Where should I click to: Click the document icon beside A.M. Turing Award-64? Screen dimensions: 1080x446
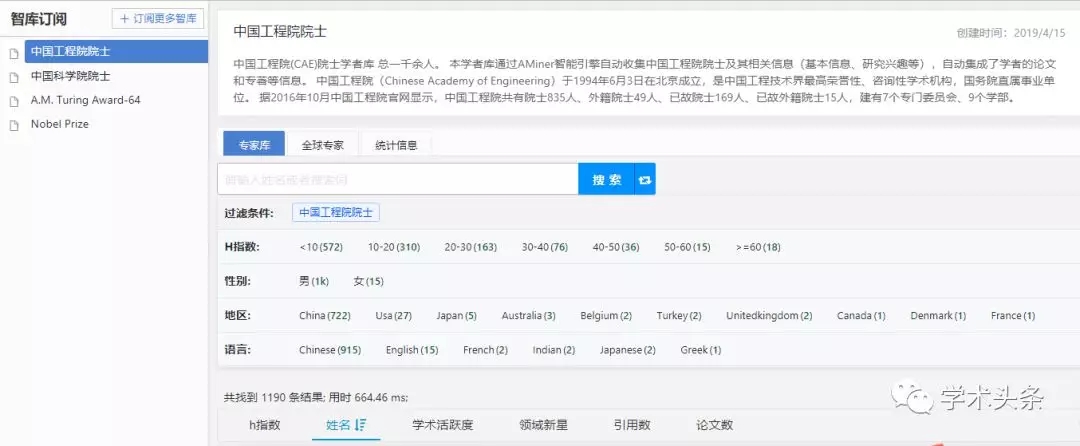pyautogui.click(x=14, y=102)
